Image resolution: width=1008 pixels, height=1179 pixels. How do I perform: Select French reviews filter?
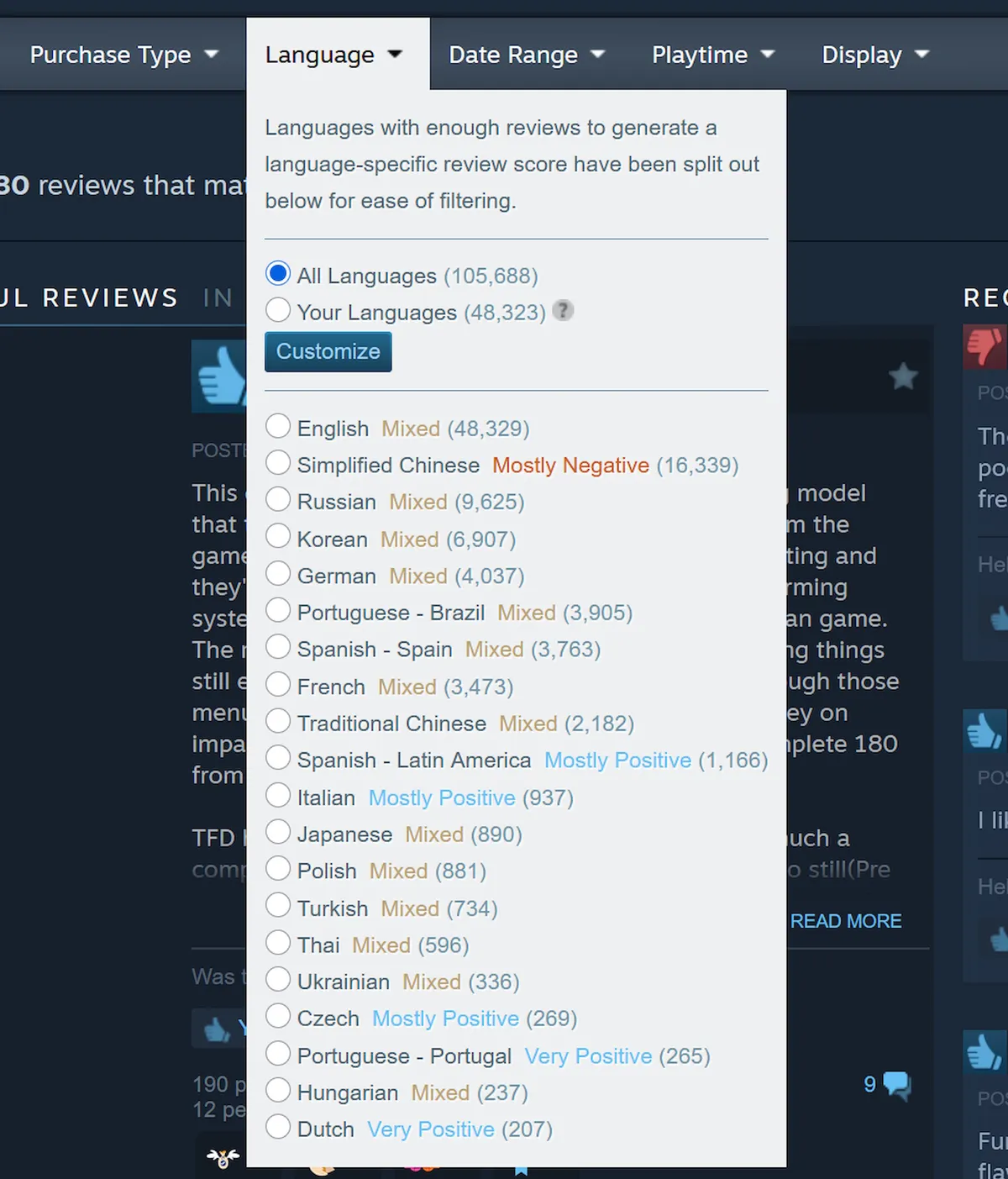[x=278, y=684]
